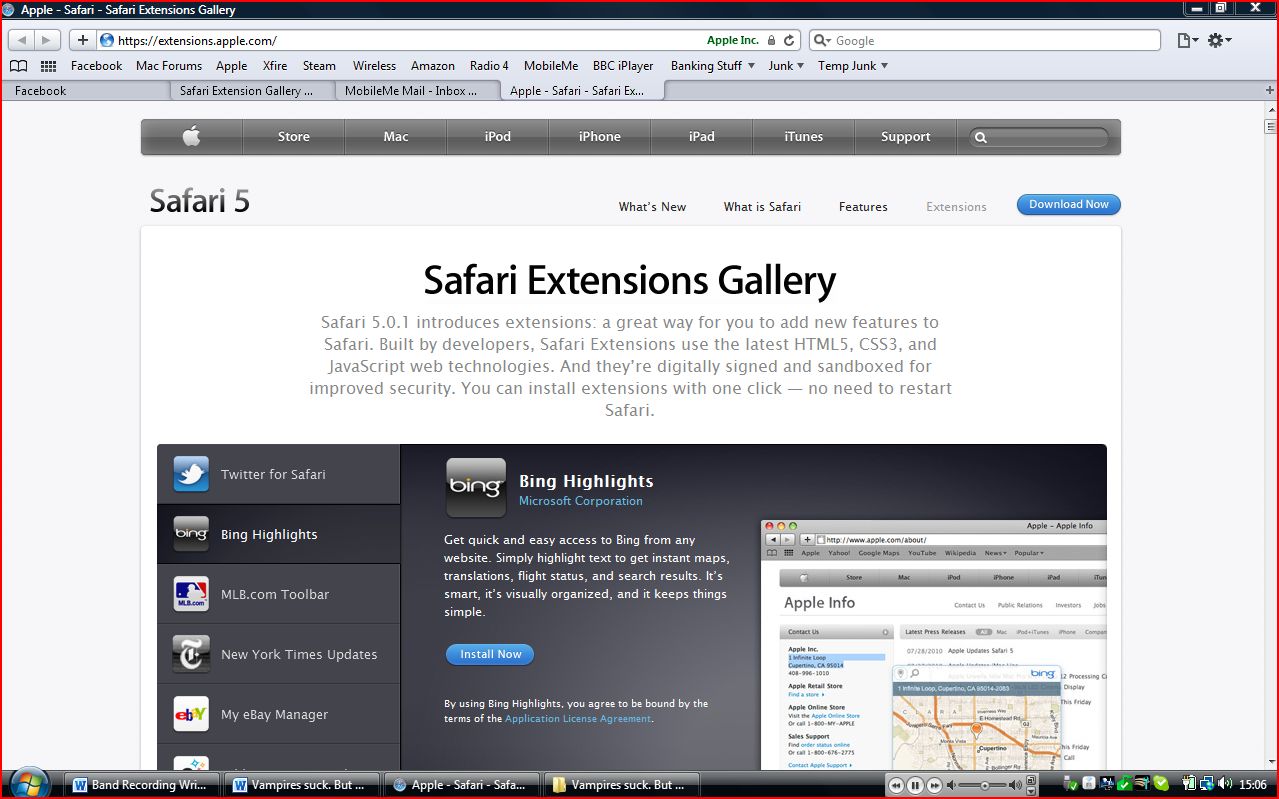Image resolution: width=1279 pixels, height=799 pixels.
Task: Open Application License Agreement link
Action: [578, 719]
